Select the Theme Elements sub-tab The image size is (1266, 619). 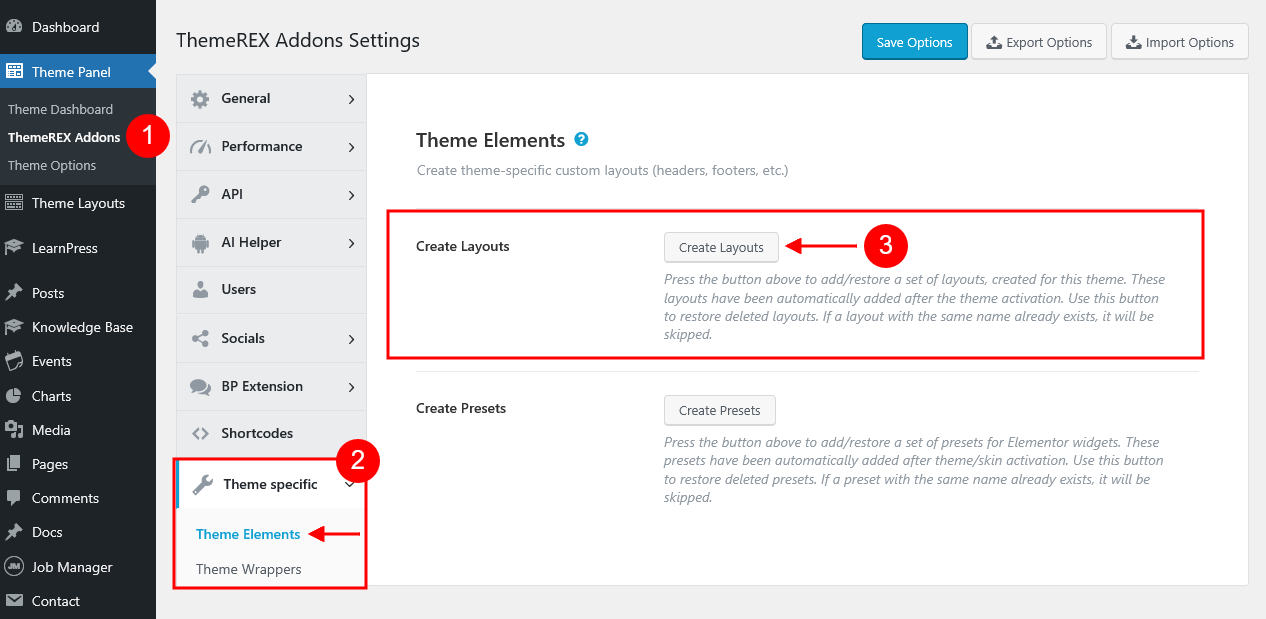point(248,534)
